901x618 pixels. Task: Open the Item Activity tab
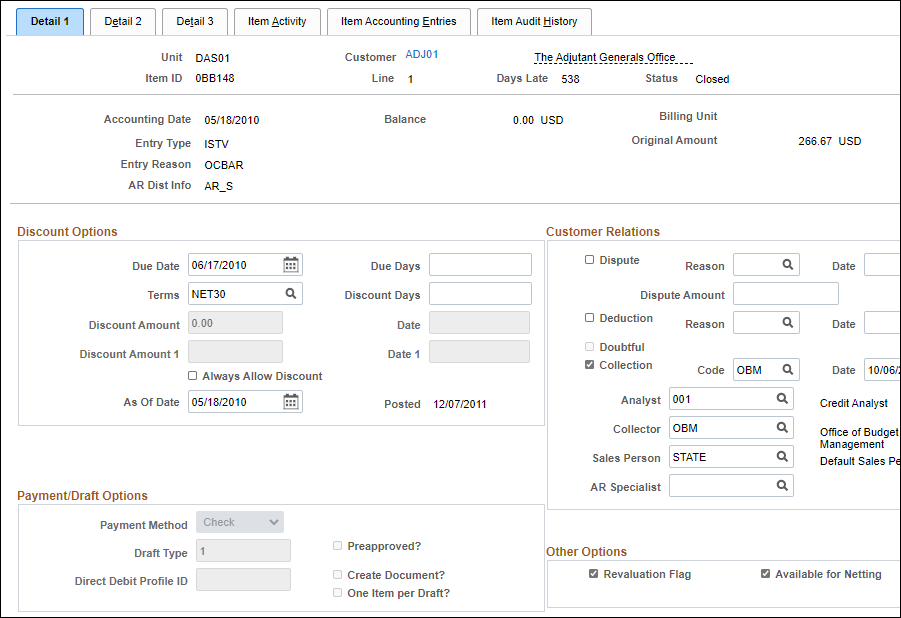277,21
